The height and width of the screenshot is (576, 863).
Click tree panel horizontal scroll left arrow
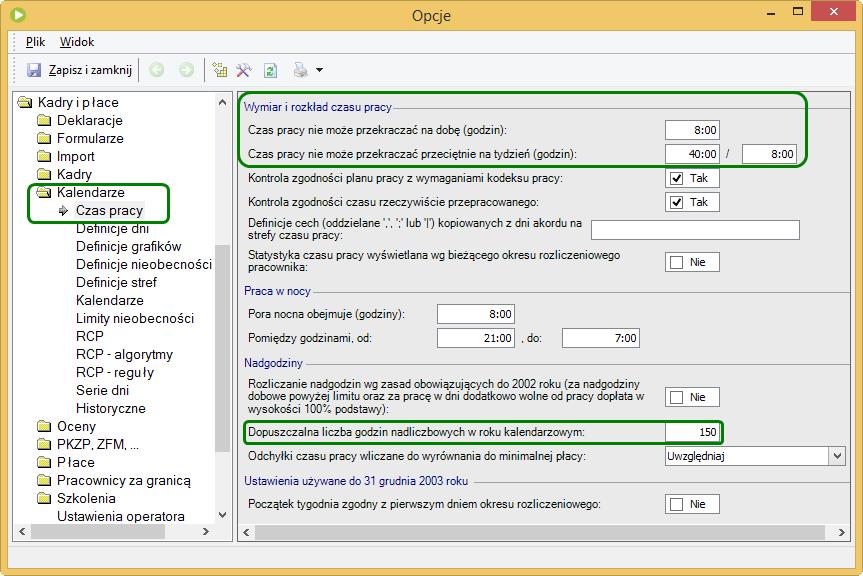point(23,531)
